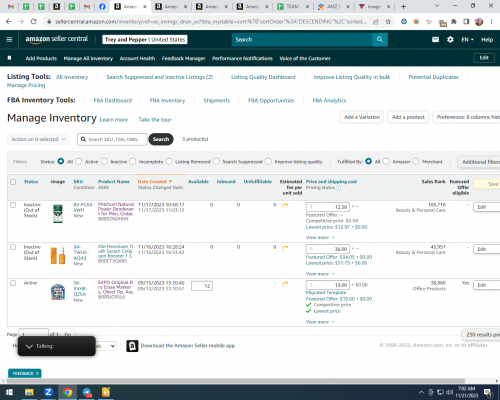The height and width of the screenshot is (400, 500).
Task: Open the 250 results per page dropdown
Action: [x=482, y=334]
